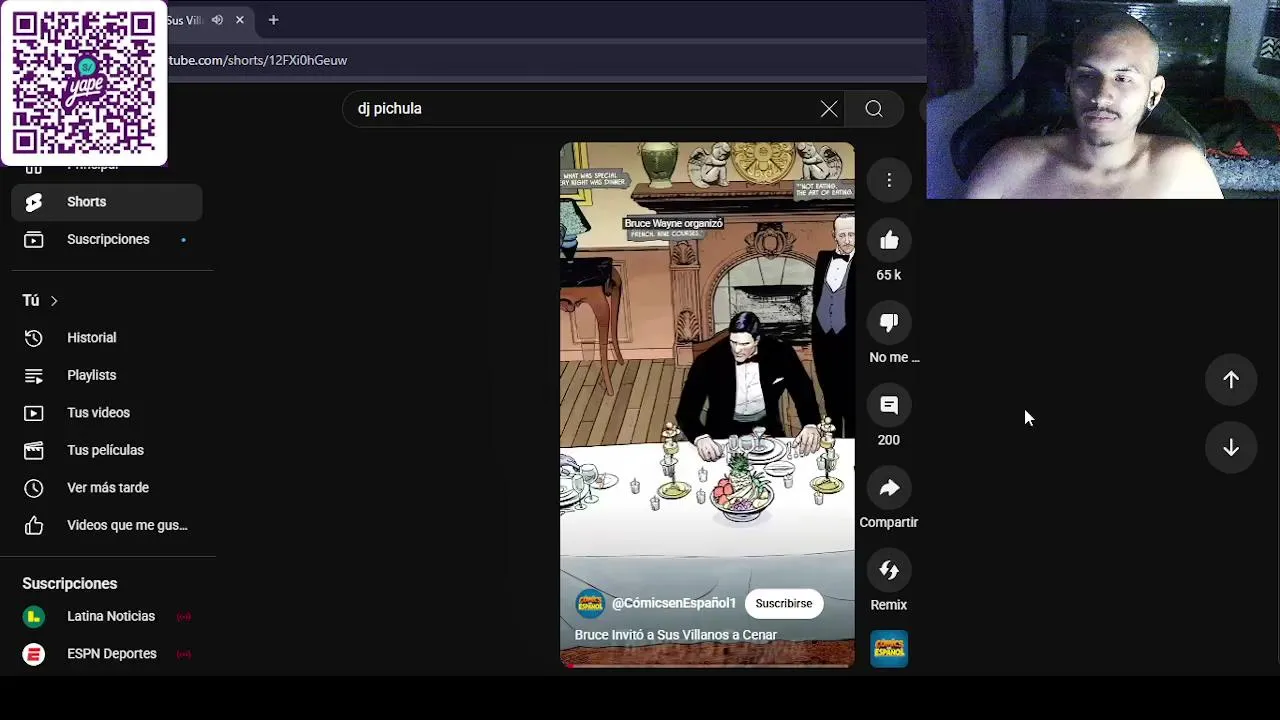1280x720 pixels.
Task: Open the Shorts sidebar item
Action: pos(107,202)
